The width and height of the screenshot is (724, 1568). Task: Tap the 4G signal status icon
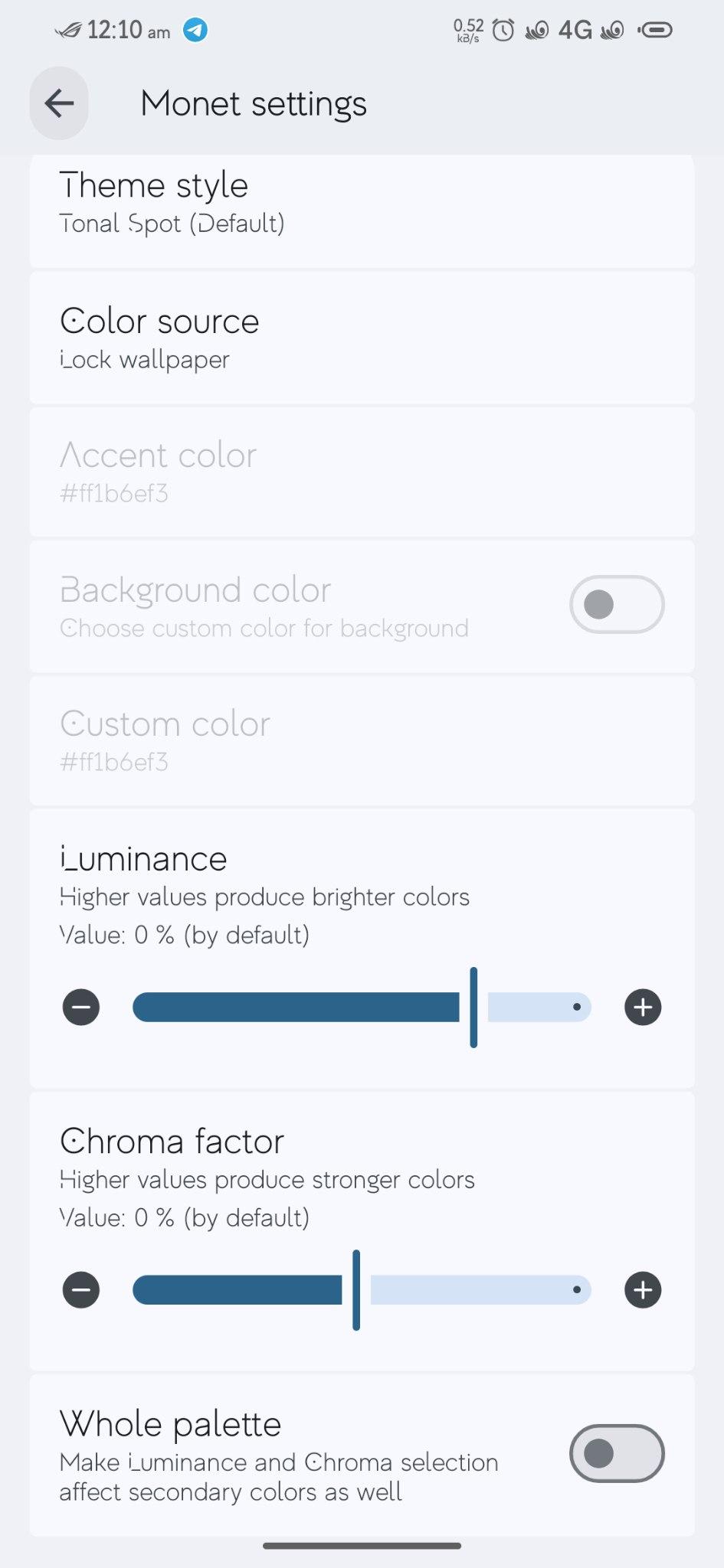click(x=575, y=31)
